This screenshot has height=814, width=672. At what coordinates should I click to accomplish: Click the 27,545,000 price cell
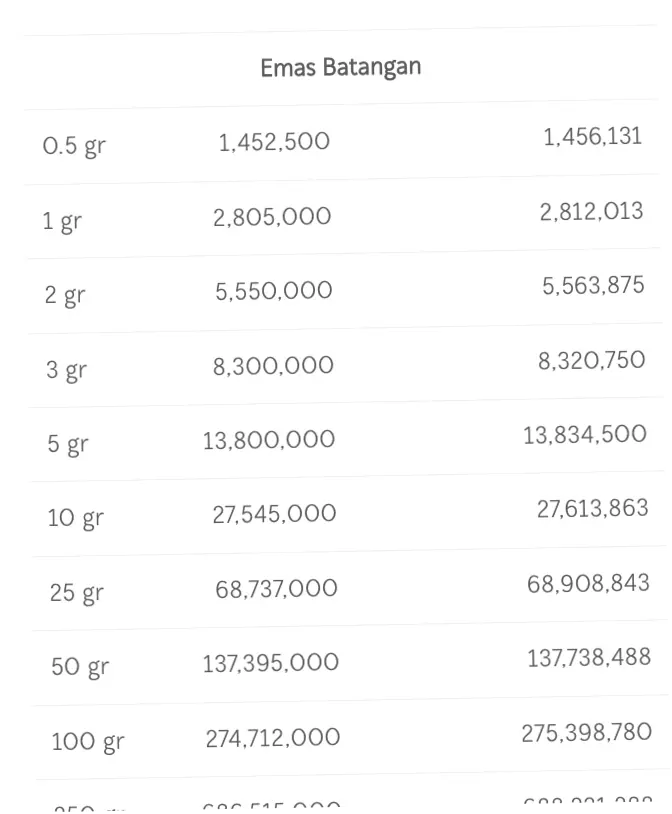(x=274, y=514)
